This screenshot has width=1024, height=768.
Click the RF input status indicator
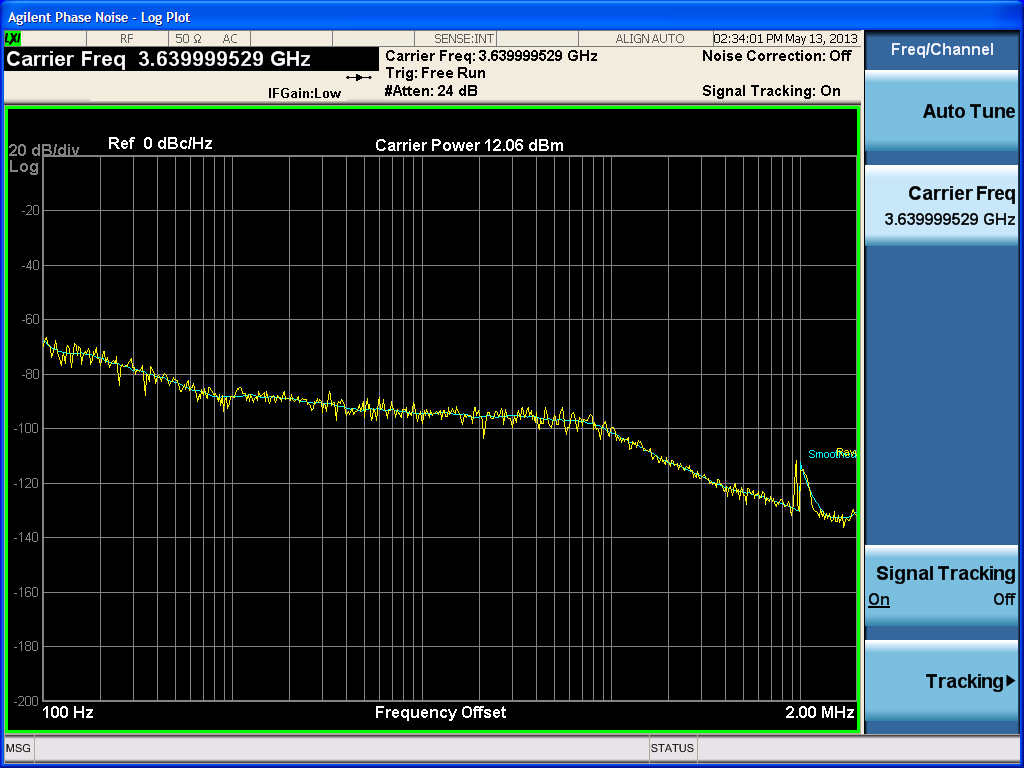pos(127,39)
